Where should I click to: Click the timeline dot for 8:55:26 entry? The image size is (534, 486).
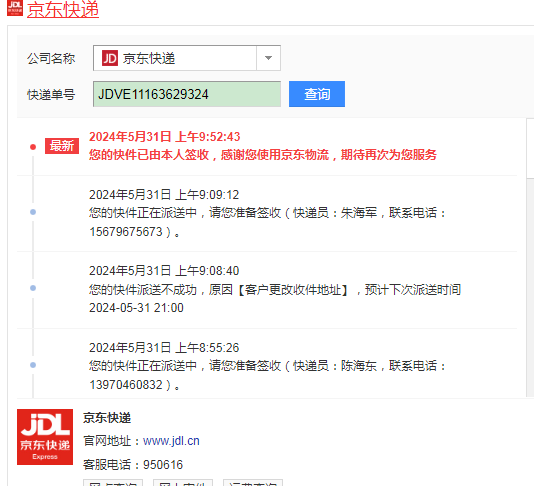click(x=33, y=365)
